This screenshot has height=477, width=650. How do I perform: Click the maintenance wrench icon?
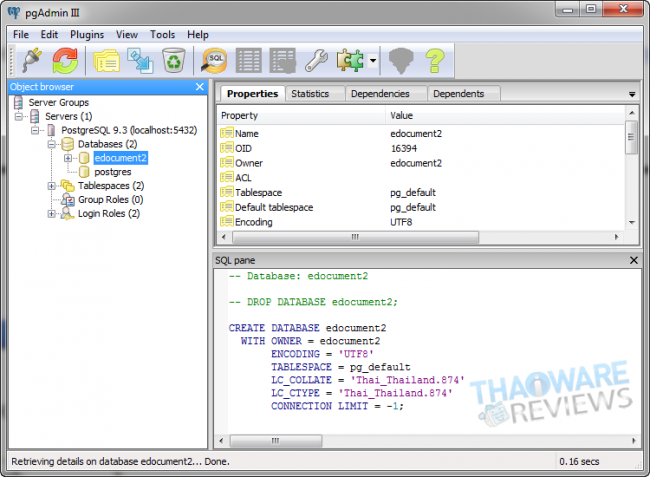pos(317,61)
